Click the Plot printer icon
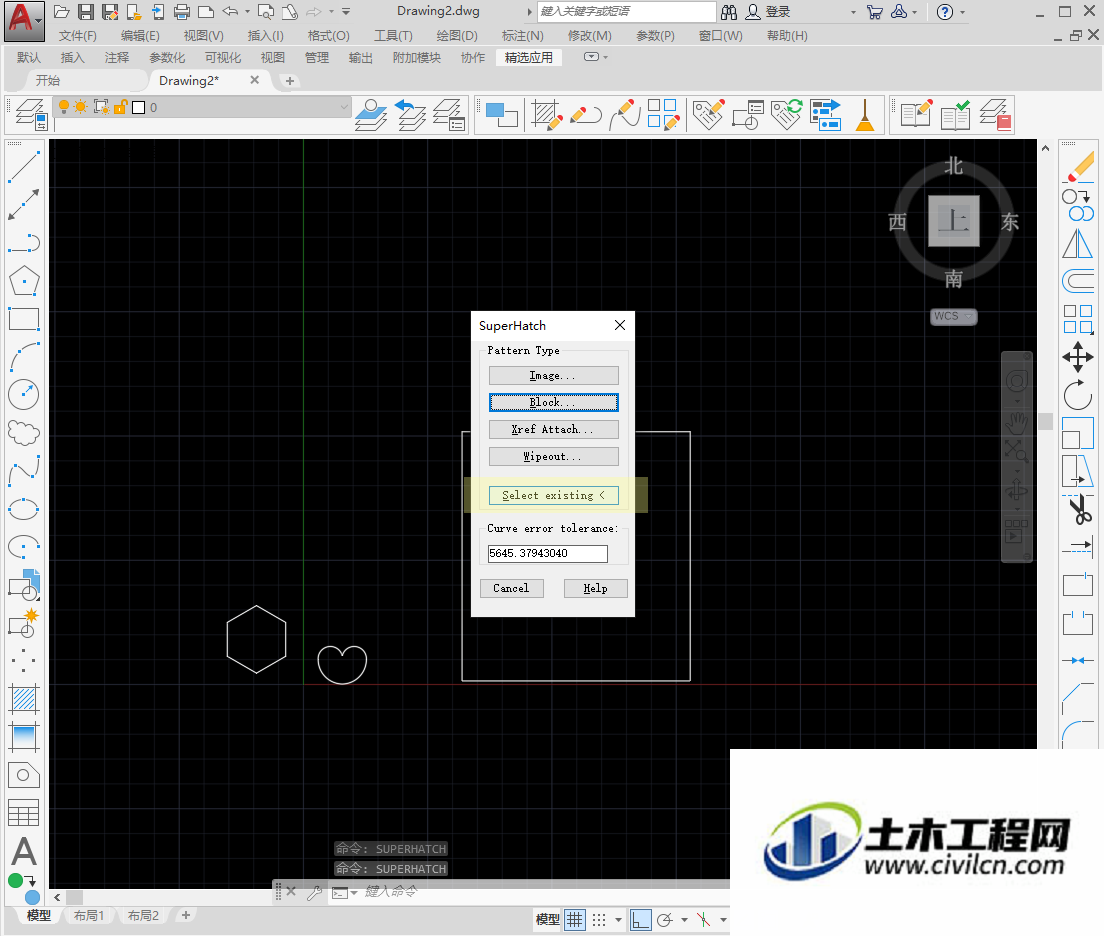This screenshot has height=936, width=1104. pos(182,12)
